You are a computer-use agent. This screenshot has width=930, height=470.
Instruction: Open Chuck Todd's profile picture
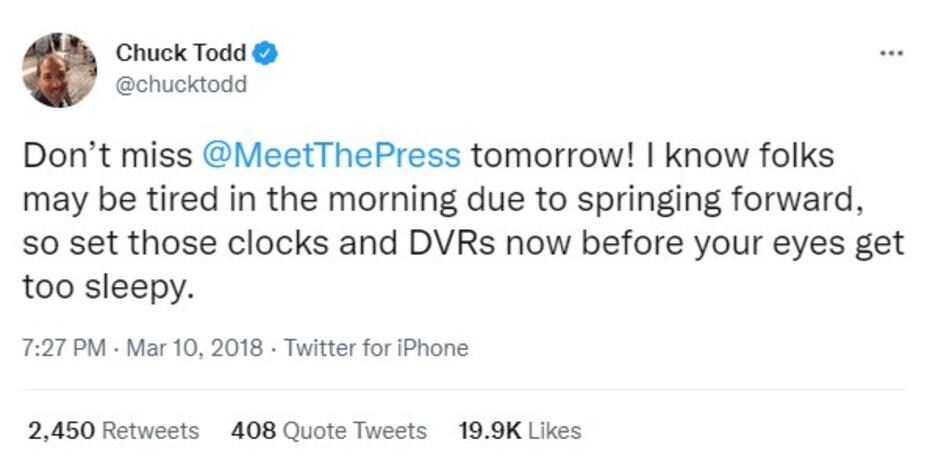point(59,69)
